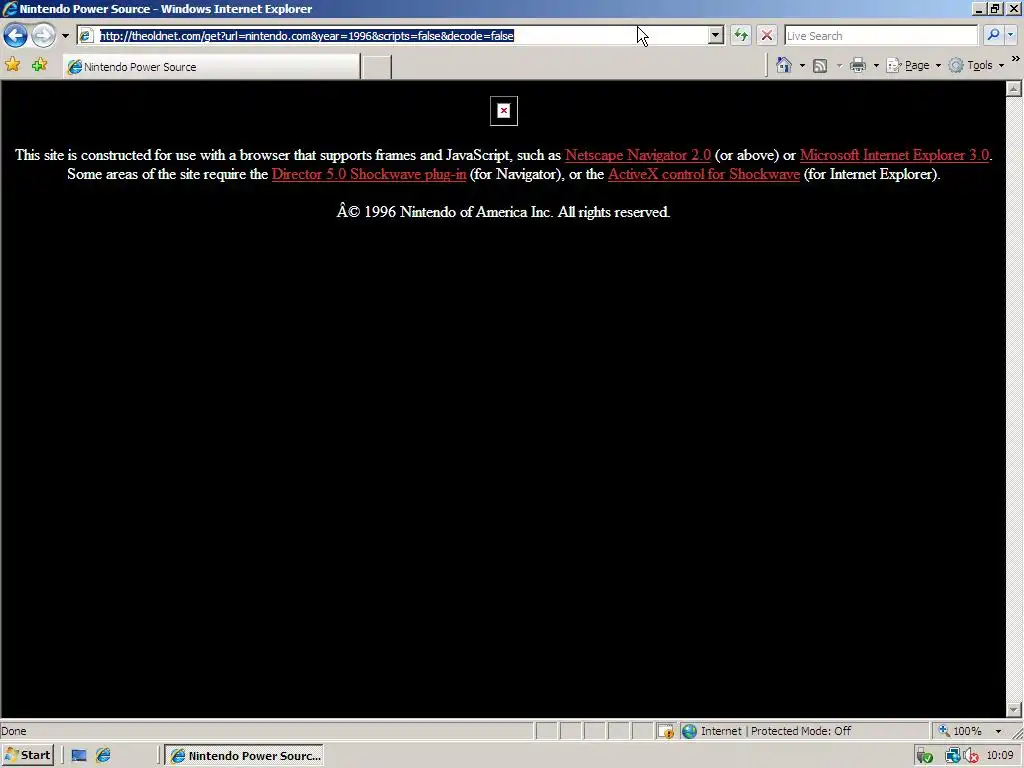Click the network connection tray icon
Viewport: 1024px width, 768px height.
[x=953, y=756]
